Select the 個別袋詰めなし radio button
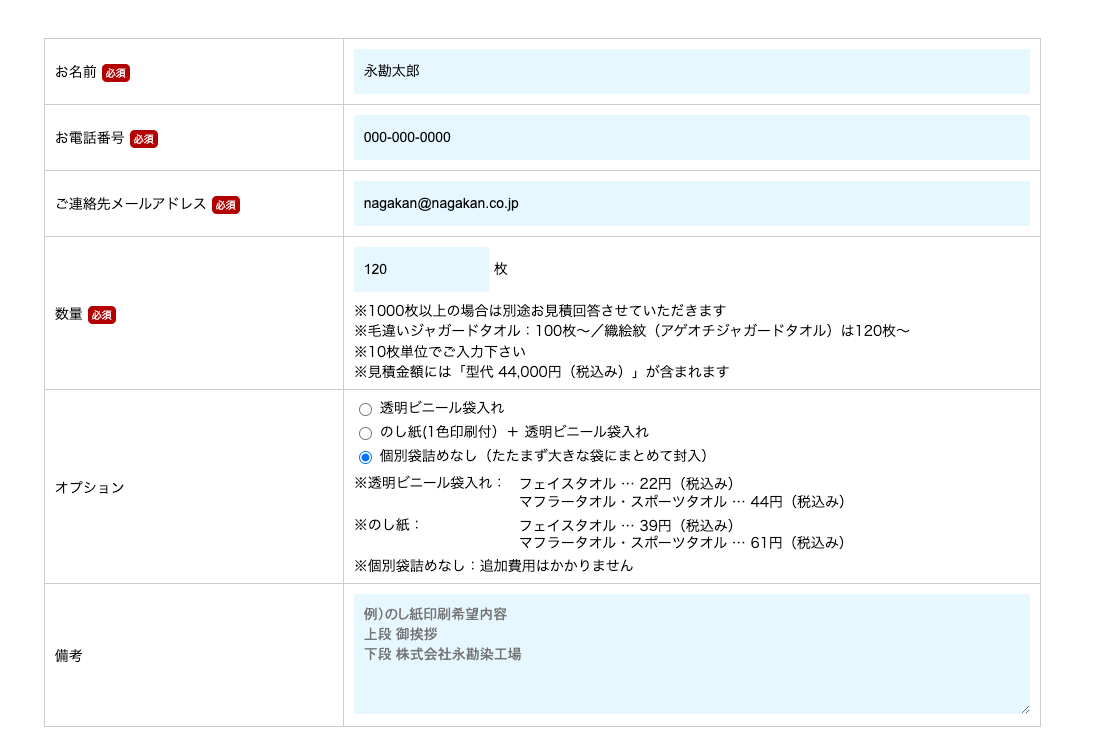The height and width of the screenshot is (739, 1093). click(x=365, y=457)
